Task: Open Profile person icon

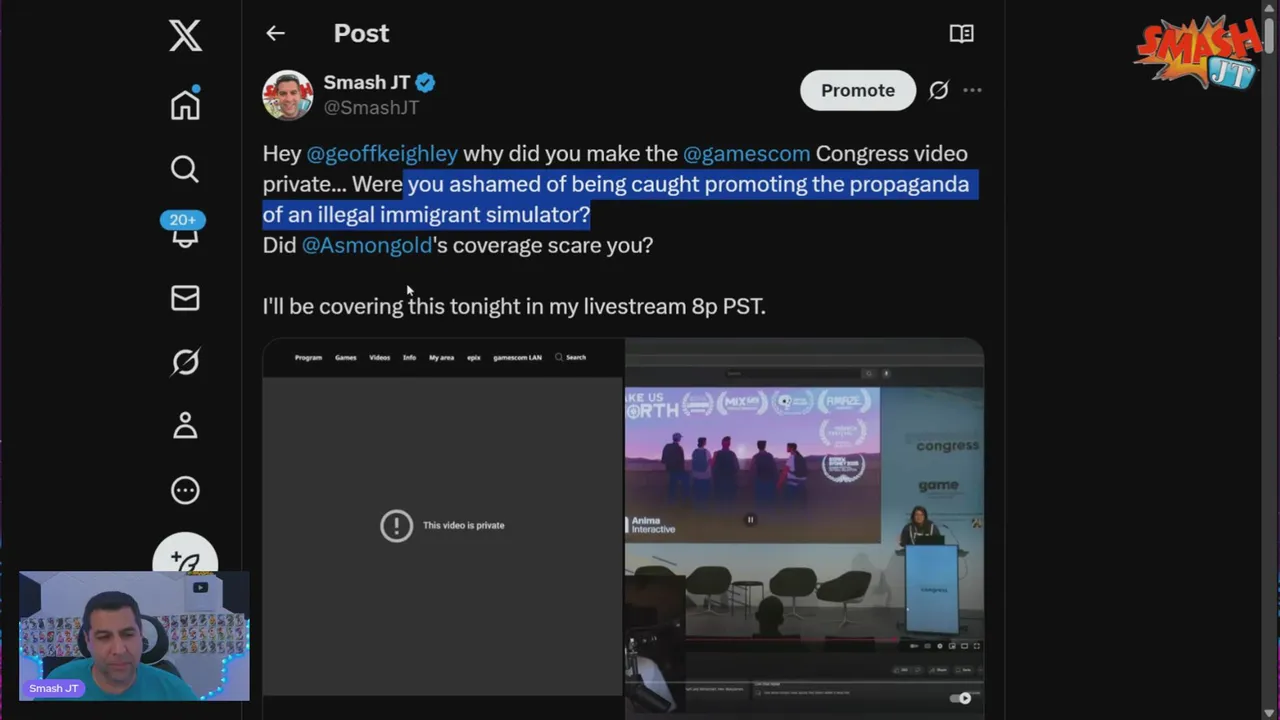Action: [x=185, y=426]
